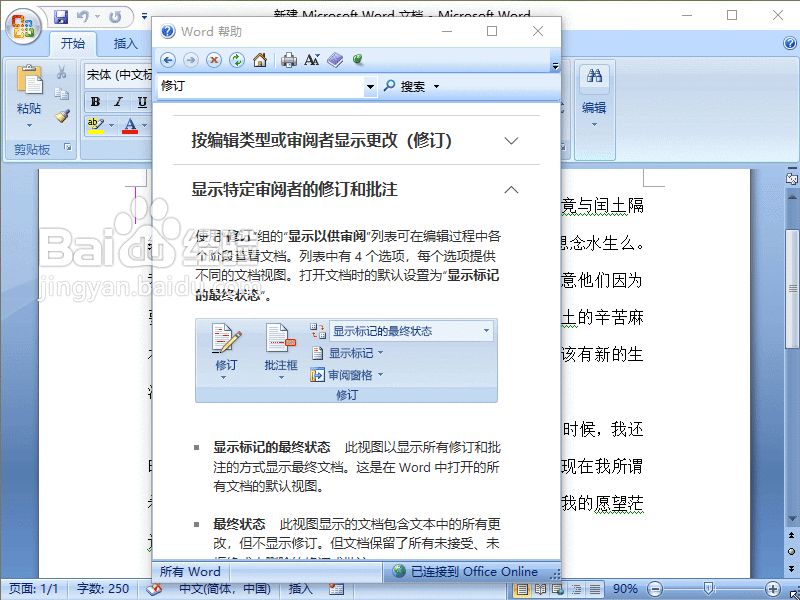Click 已连接到 Office Online status button
This screenshot has width=800, height=600.
[470, 571]
